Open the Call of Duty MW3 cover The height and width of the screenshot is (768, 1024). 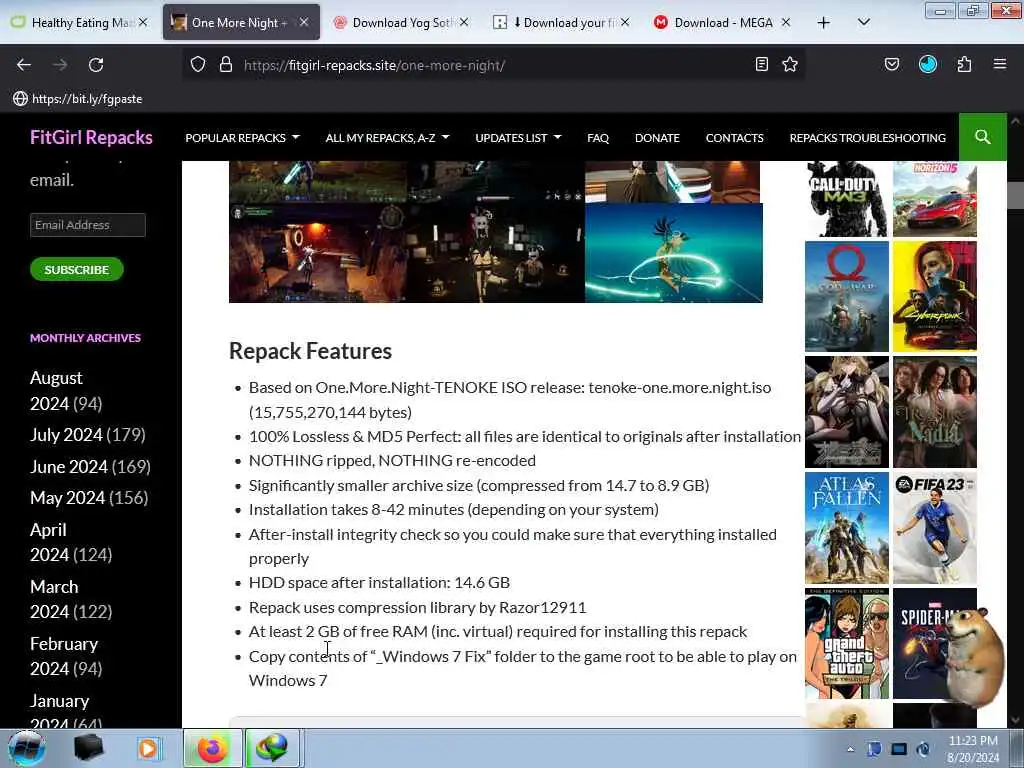(846, 199)
